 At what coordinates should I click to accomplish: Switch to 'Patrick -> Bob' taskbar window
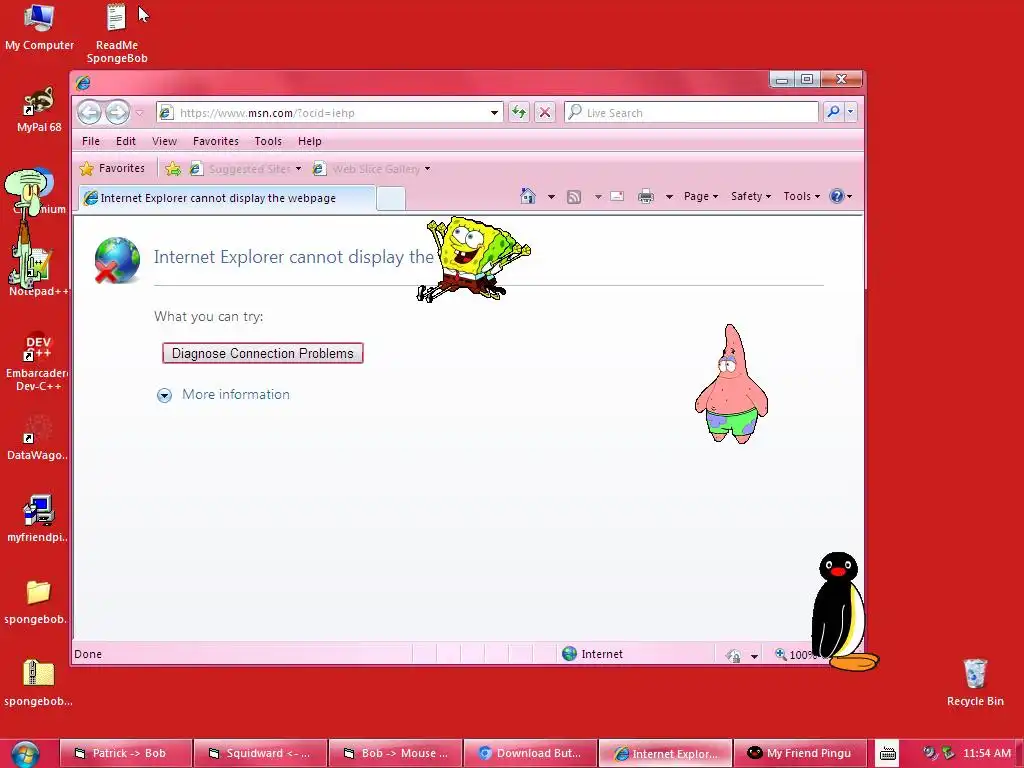click(125, 753)
